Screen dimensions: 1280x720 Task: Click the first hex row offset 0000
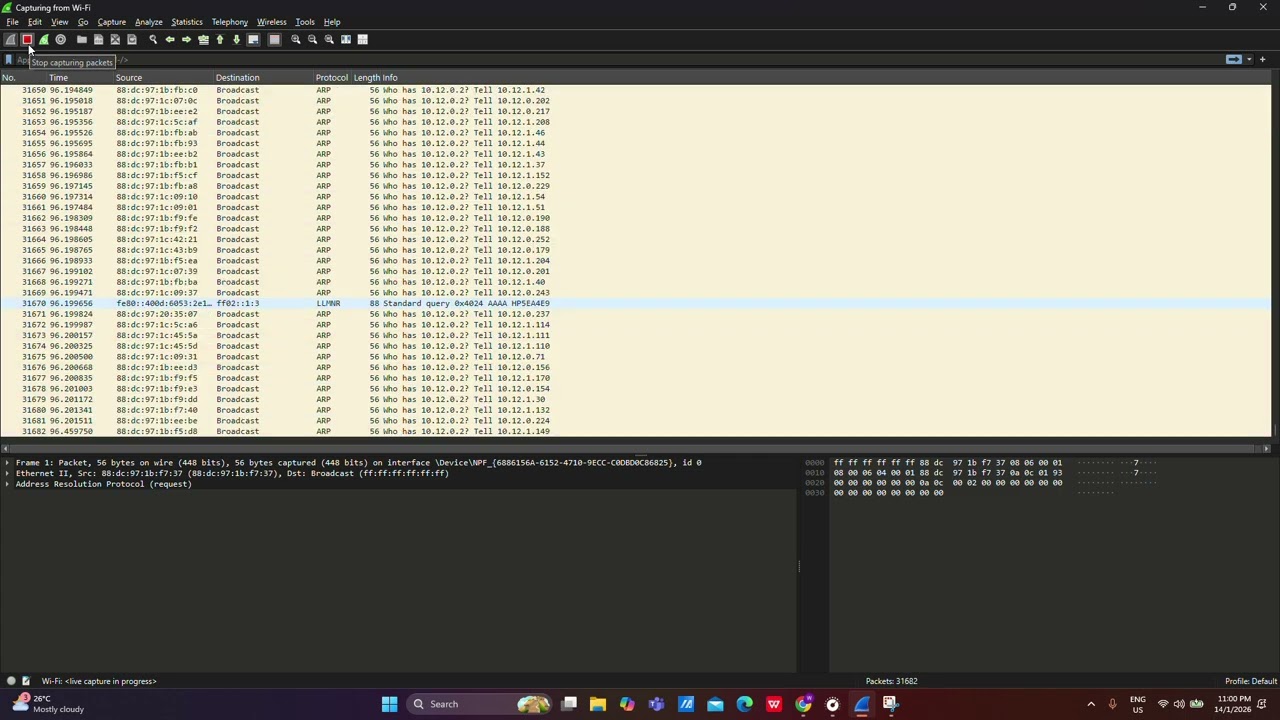pyautogui.click(x=815, y=463)
